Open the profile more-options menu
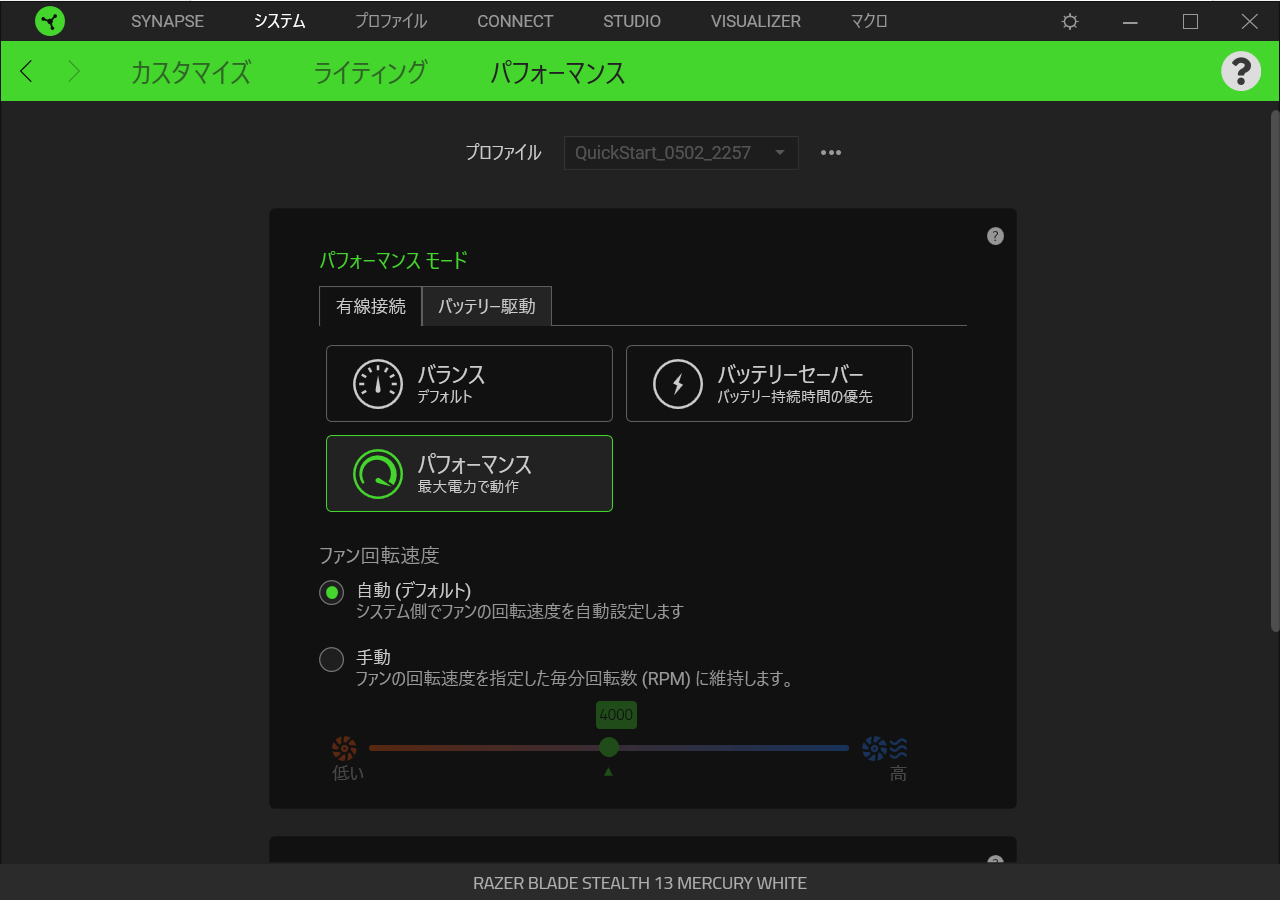1280x900 pixels. pos(831,152)
